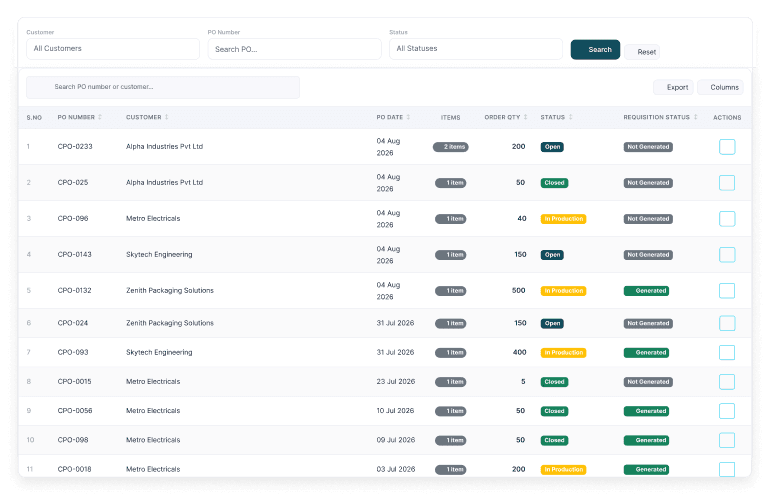Click Skytech Engineering in CPO-0143 row
This screenshot has height=497, width=771.
pos(159,254)
